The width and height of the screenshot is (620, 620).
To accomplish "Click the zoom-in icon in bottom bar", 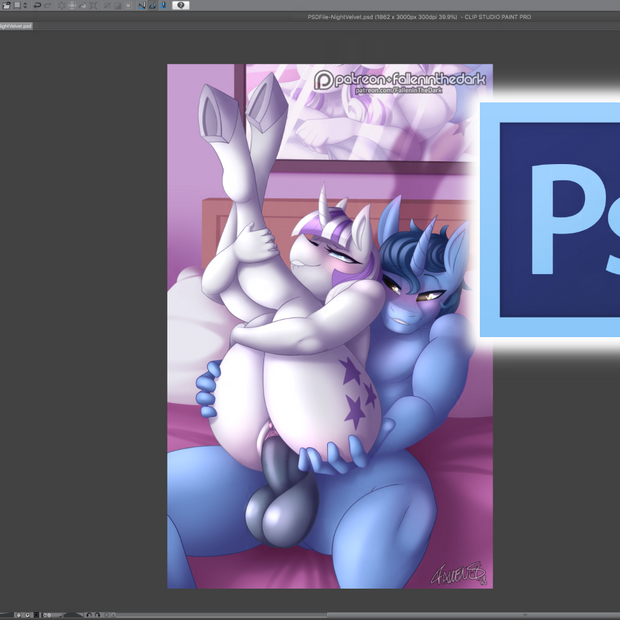I will pyautogui.click(x=27, y=615).
